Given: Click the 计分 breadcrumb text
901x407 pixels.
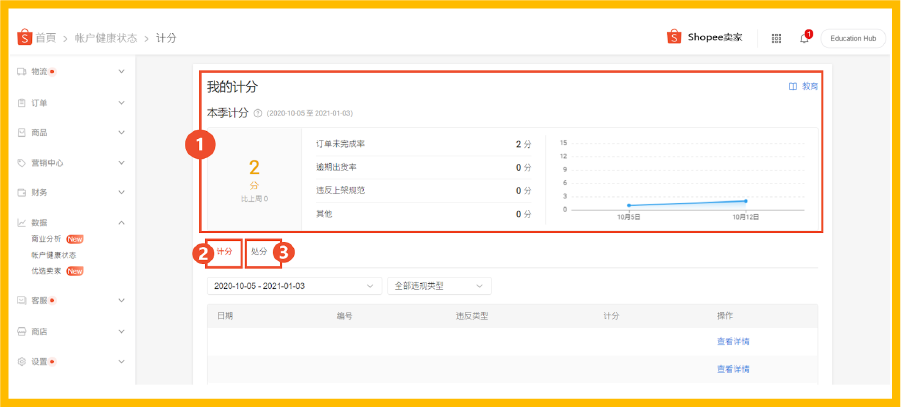Looking at the screenshot, I should click(166, 38).
